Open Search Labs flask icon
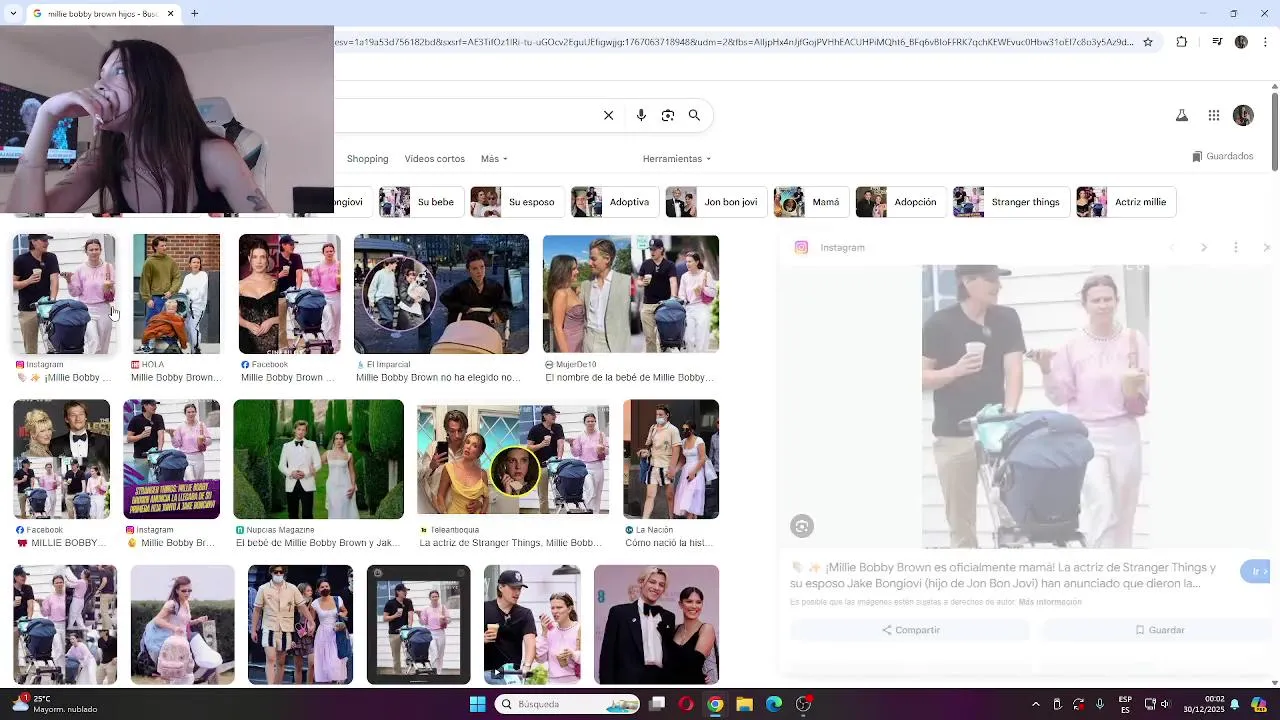The width and height of the screenshot is (1280, 720). point(1182,116)
